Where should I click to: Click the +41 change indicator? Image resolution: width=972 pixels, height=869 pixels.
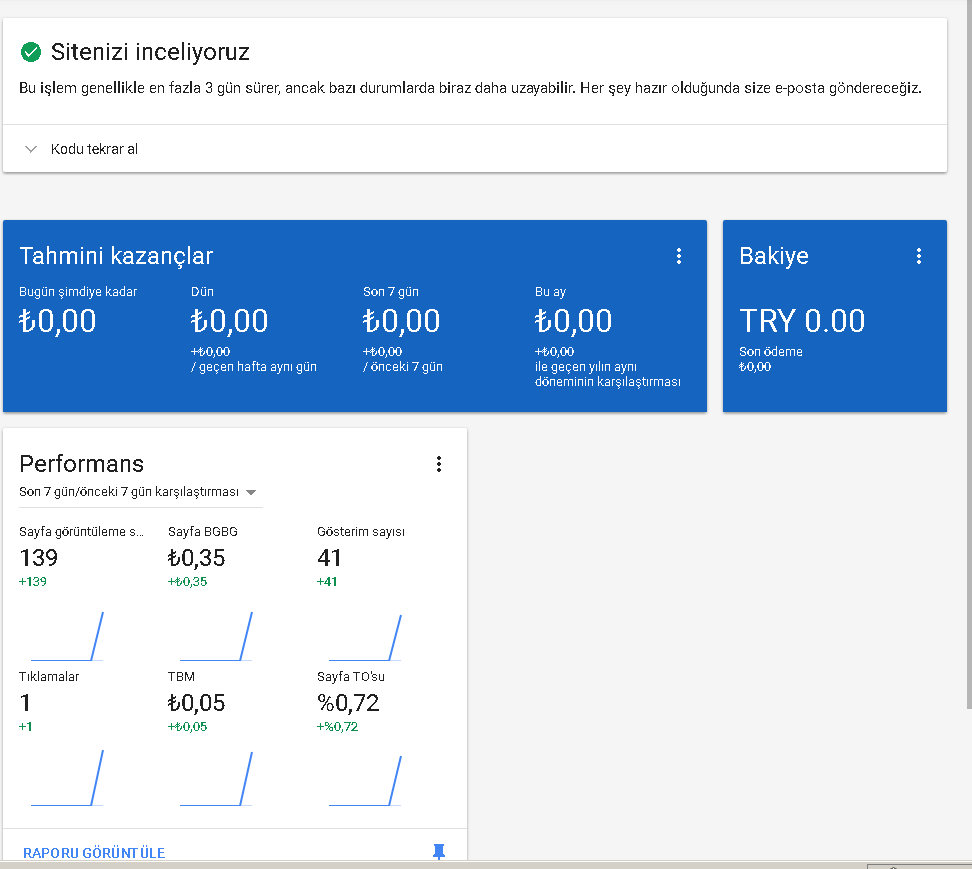point(327,582)
